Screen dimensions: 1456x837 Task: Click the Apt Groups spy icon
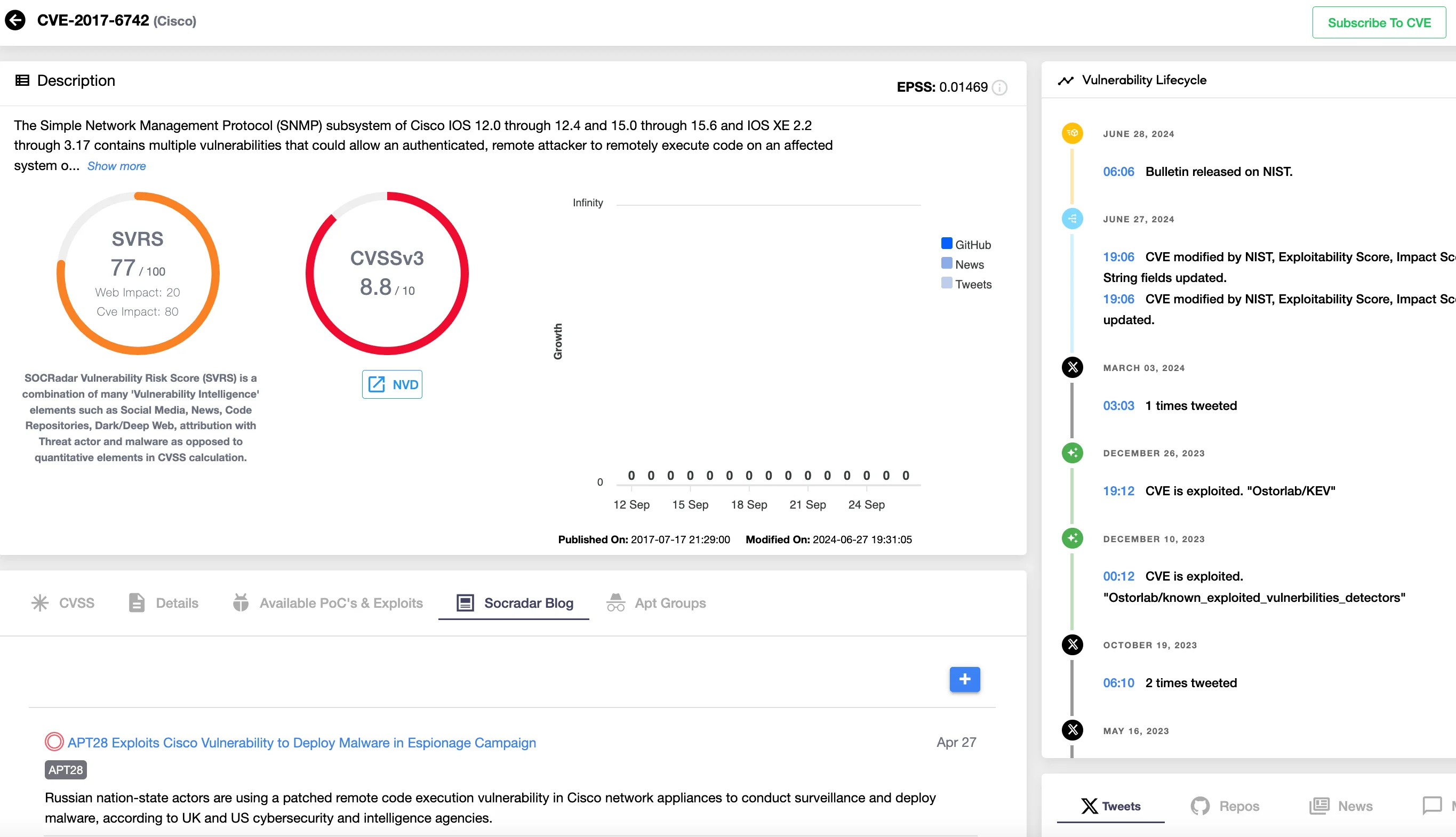pos(616,602)
